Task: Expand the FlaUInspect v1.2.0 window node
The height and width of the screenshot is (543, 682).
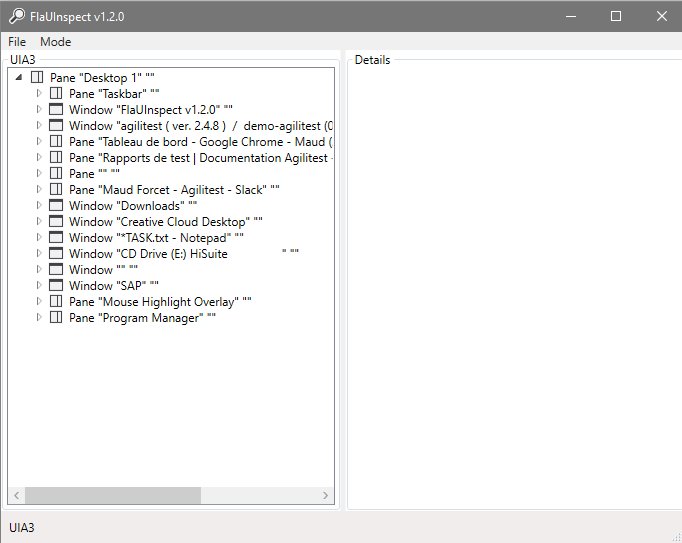Action: (39, 110)
